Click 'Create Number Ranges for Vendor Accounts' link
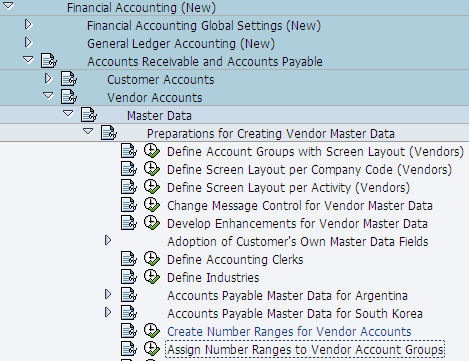469x361 pixels. pyautogui.click(x=289, y=332)
